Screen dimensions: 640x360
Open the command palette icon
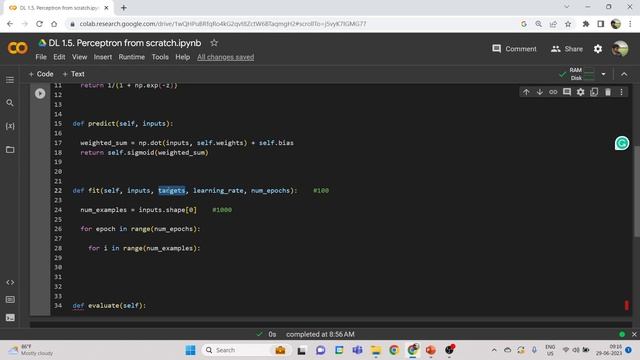tap(10, 300)
